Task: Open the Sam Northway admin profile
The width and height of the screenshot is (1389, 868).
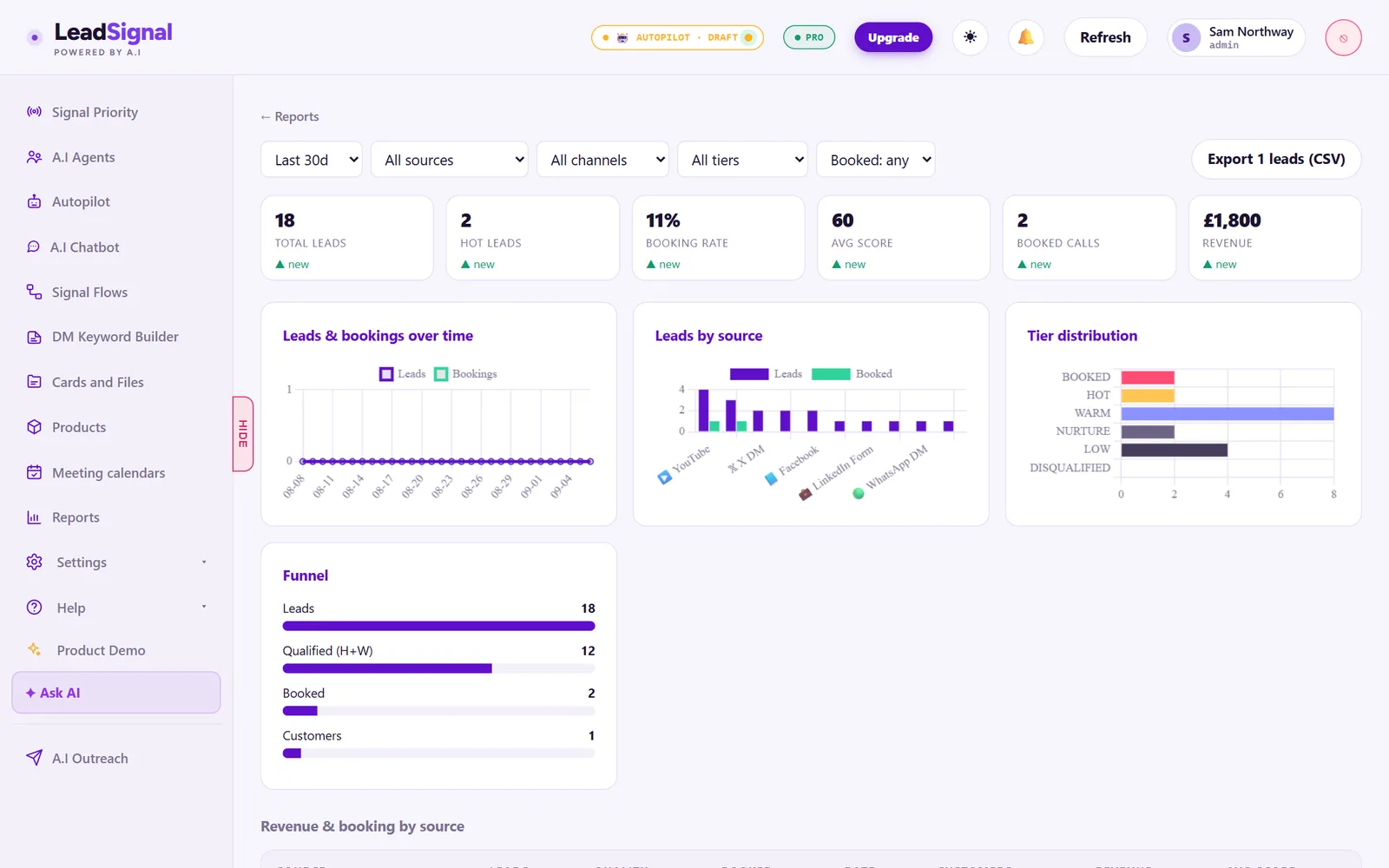Action: click(1236, 37)
